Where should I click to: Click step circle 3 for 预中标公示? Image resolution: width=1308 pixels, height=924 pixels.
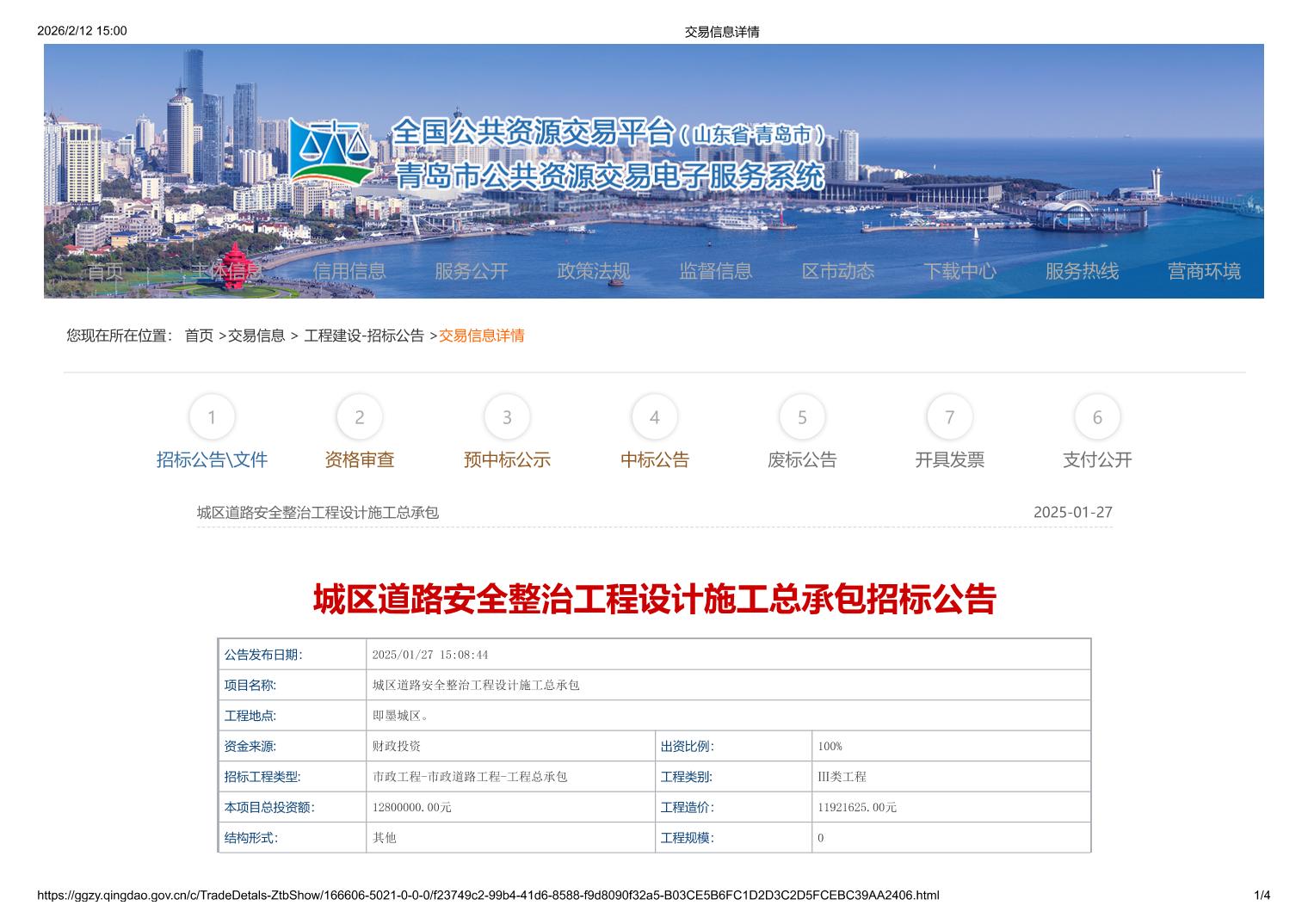pyautogui.click(x=507, y=417)
